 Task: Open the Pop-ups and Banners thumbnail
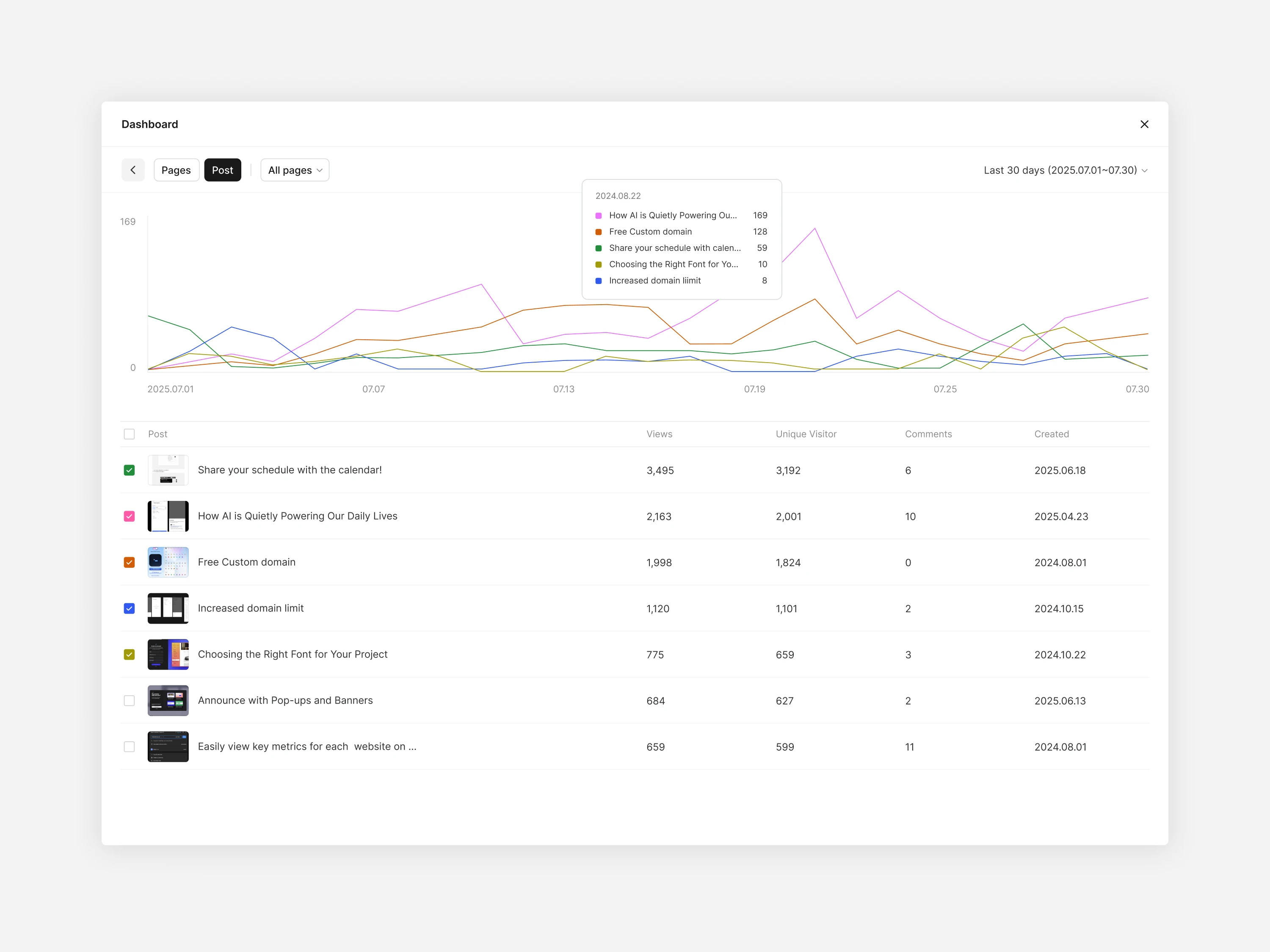pos(168,700)
